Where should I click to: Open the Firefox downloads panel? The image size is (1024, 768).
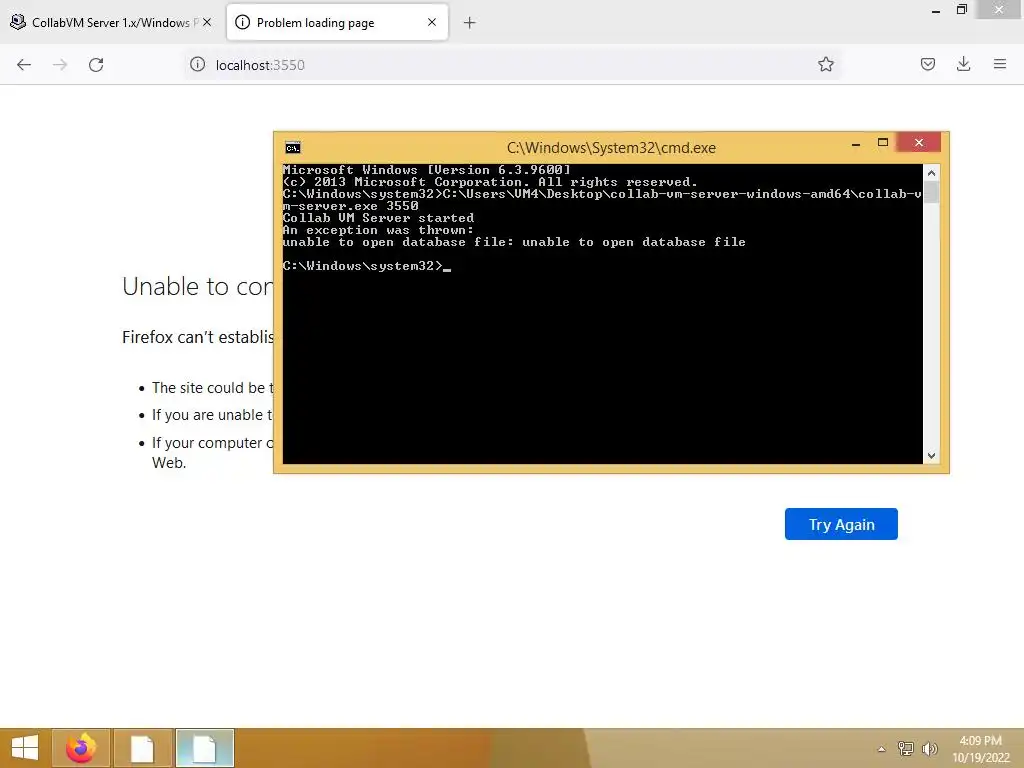[963, 64]
